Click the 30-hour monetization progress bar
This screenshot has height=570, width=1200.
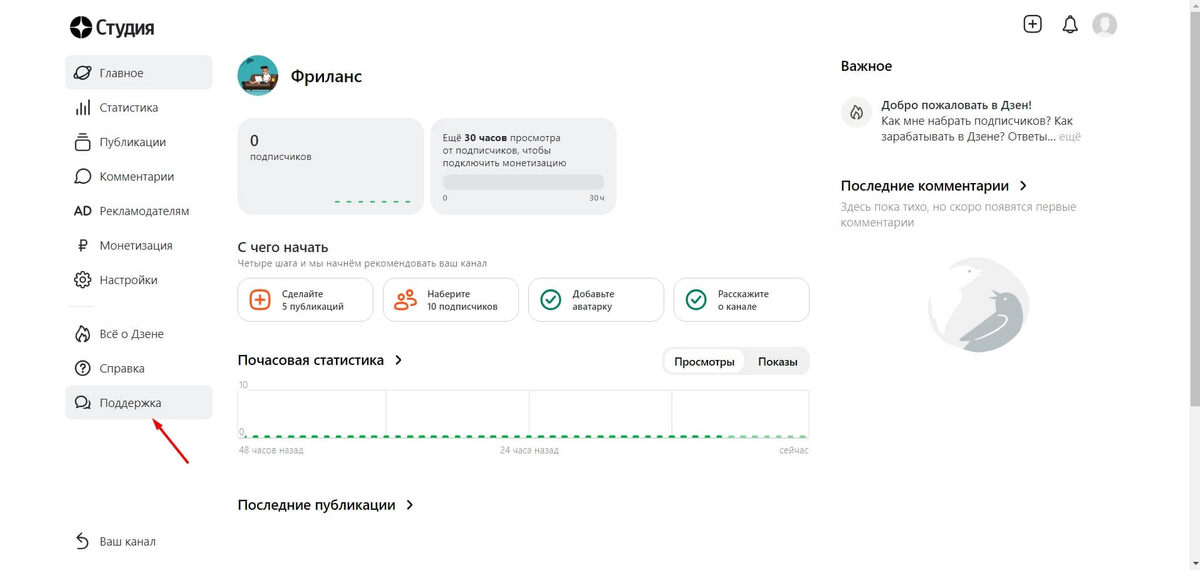click(x=523, y=182)
